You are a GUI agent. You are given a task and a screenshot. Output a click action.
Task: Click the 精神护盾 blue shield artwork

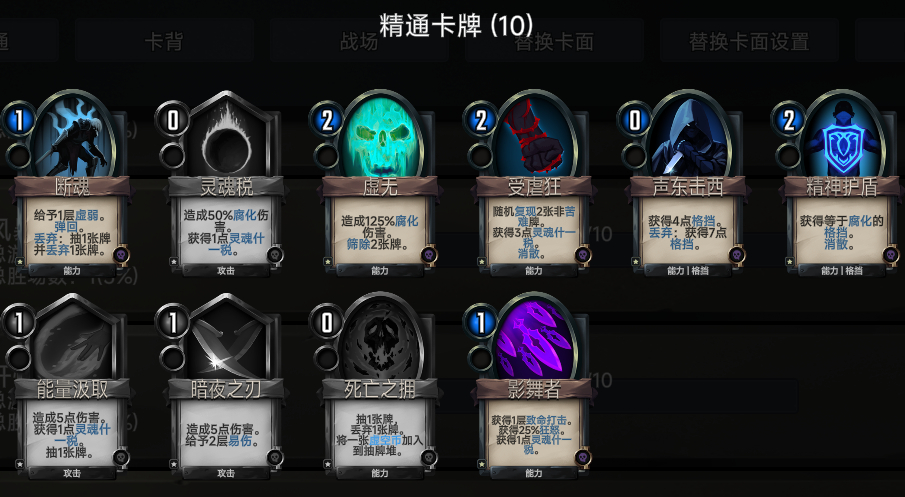coord(842,136)
